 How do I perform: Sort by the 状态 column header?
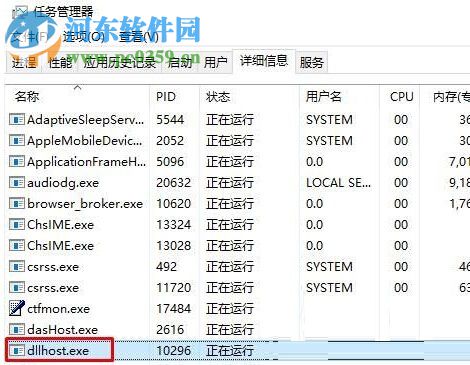pyautogui.click(x=249, y=97)
